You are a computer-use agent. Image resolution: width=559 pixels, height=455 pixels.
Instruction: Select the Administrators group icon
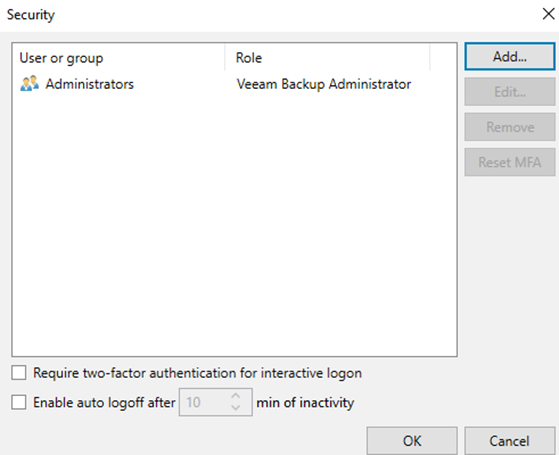pos(29,83)
